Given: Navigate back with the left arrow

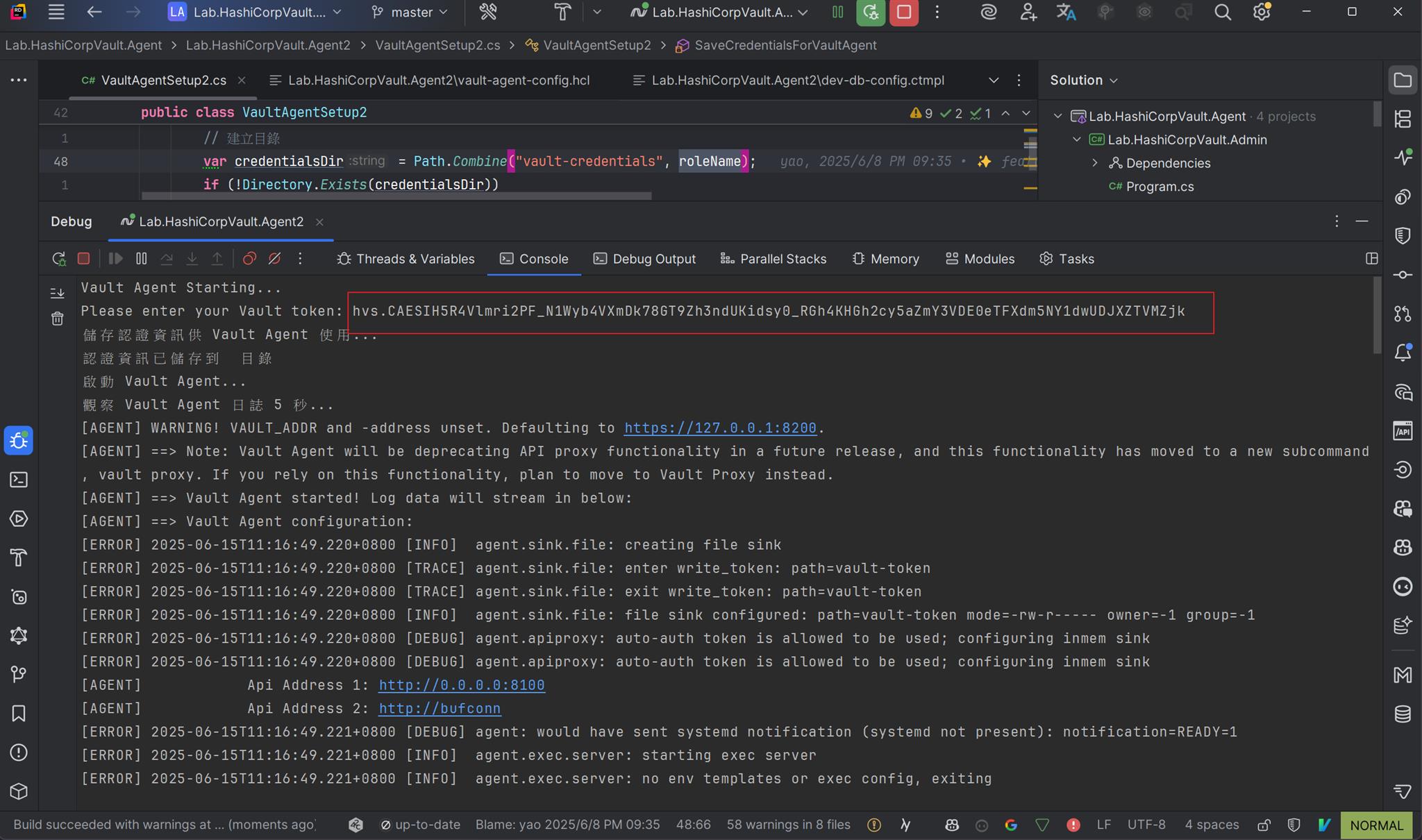Looking at the screenshot, I should [94, 12].
